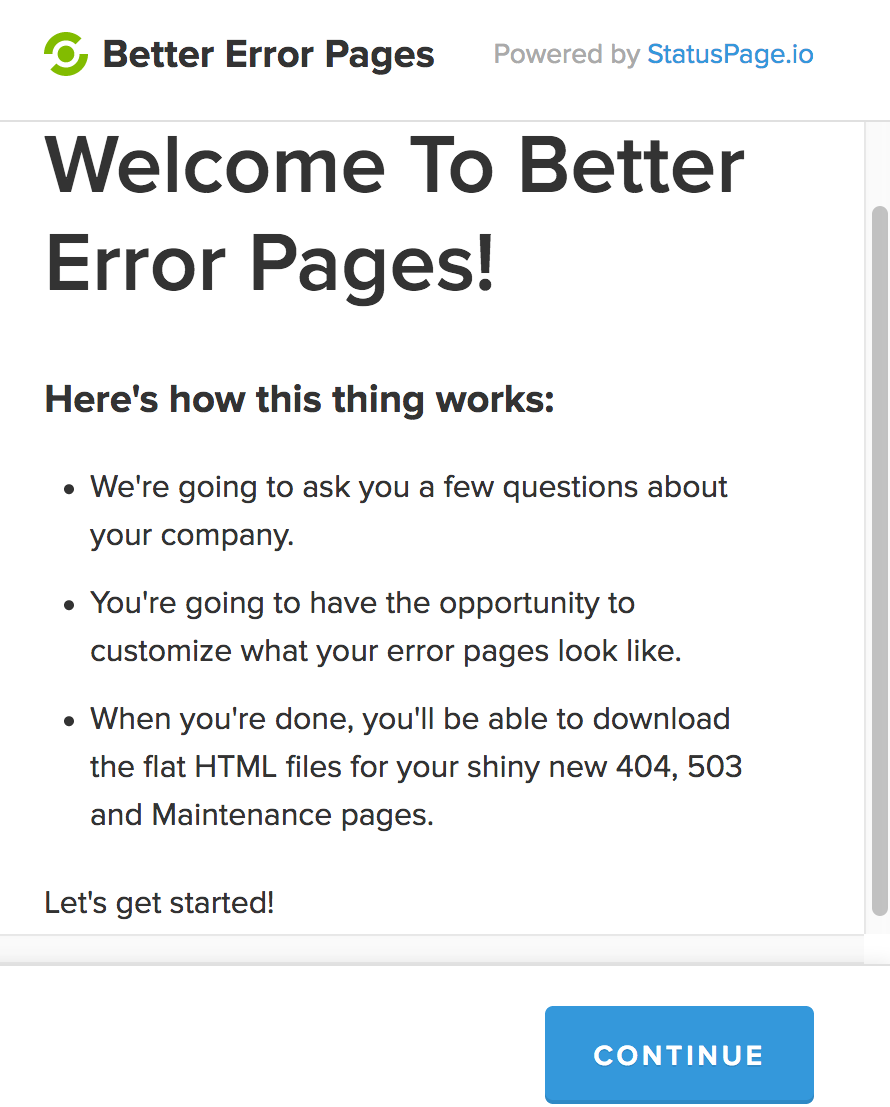Click the Here's how this thing works subheading

coord(299,399)
